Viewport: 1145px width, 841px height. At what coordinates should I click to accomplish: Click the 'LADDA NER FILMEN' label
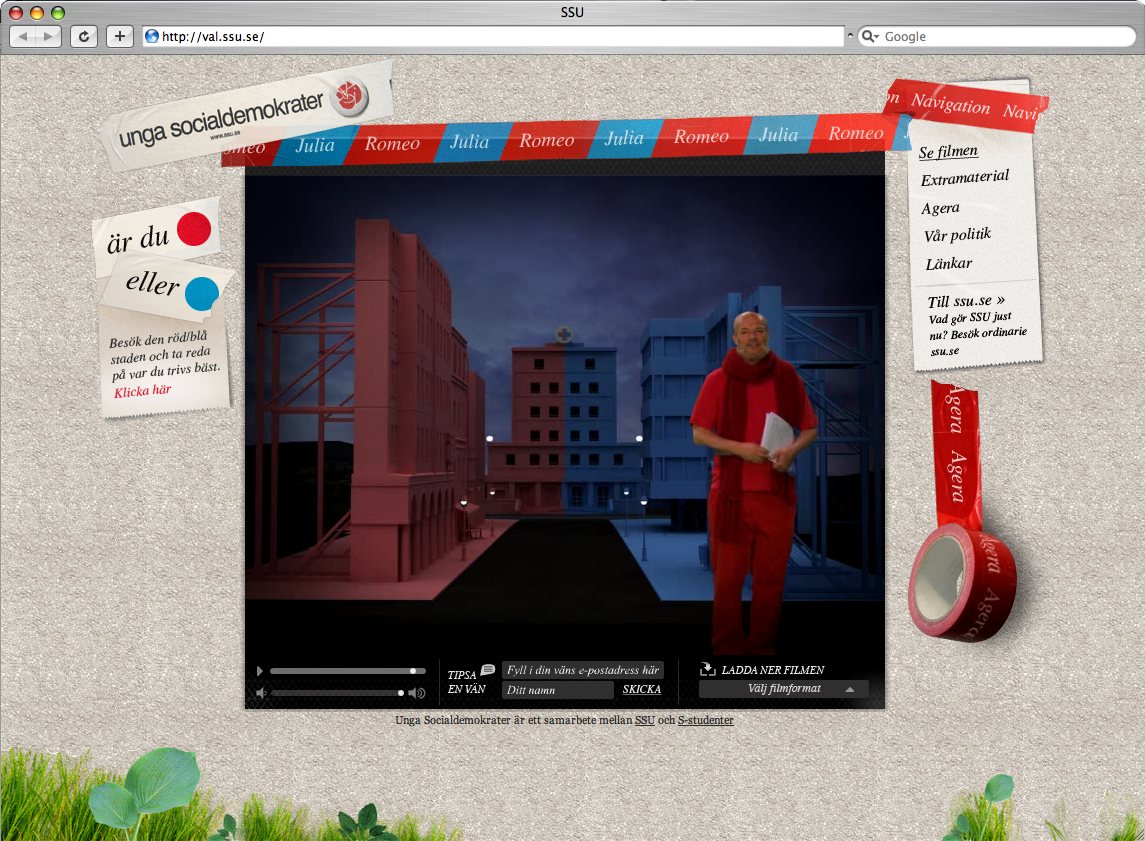click(x=773, y=669)
